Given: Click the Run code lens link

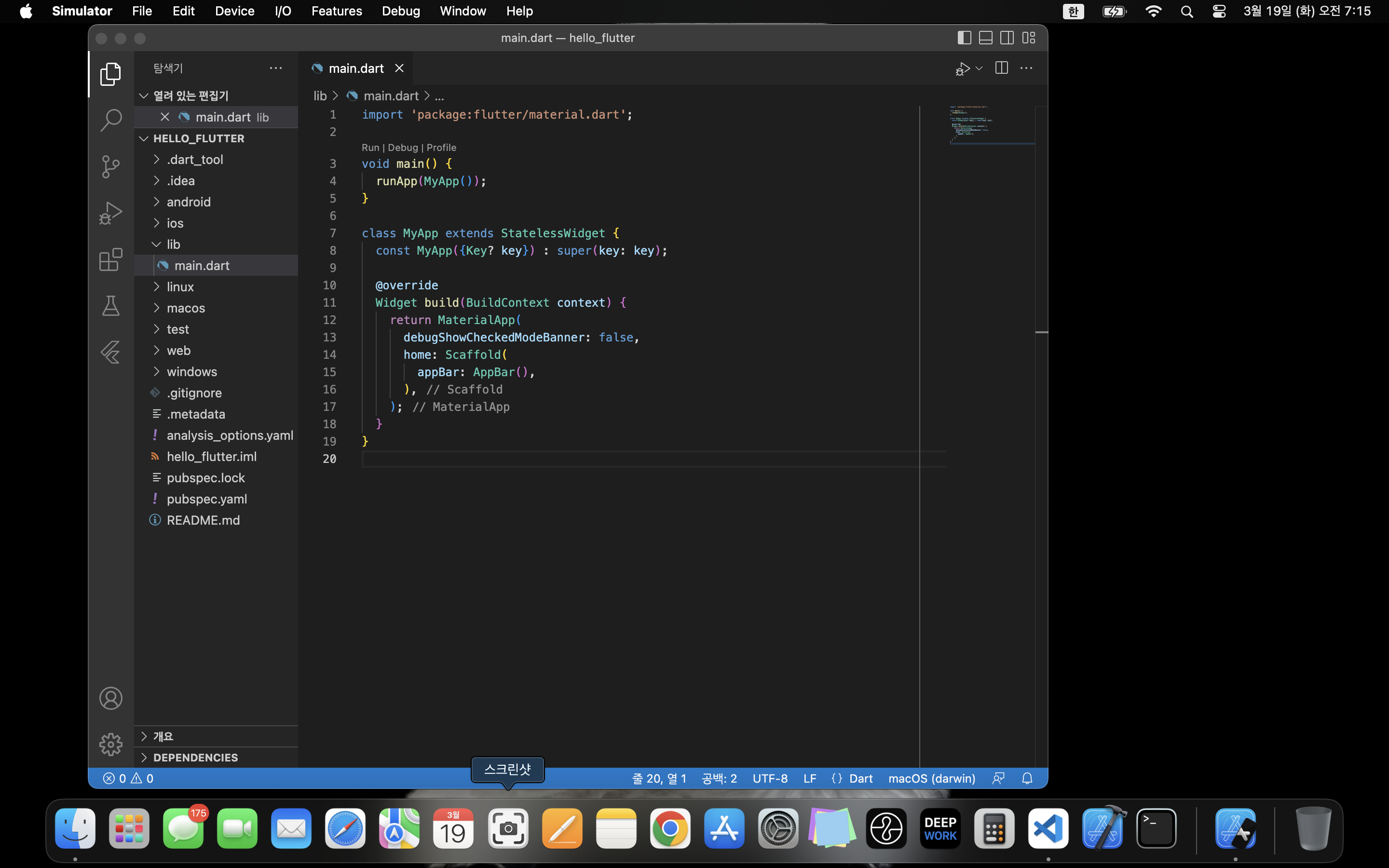Looking at the screenshot, I should pos(370,148).
